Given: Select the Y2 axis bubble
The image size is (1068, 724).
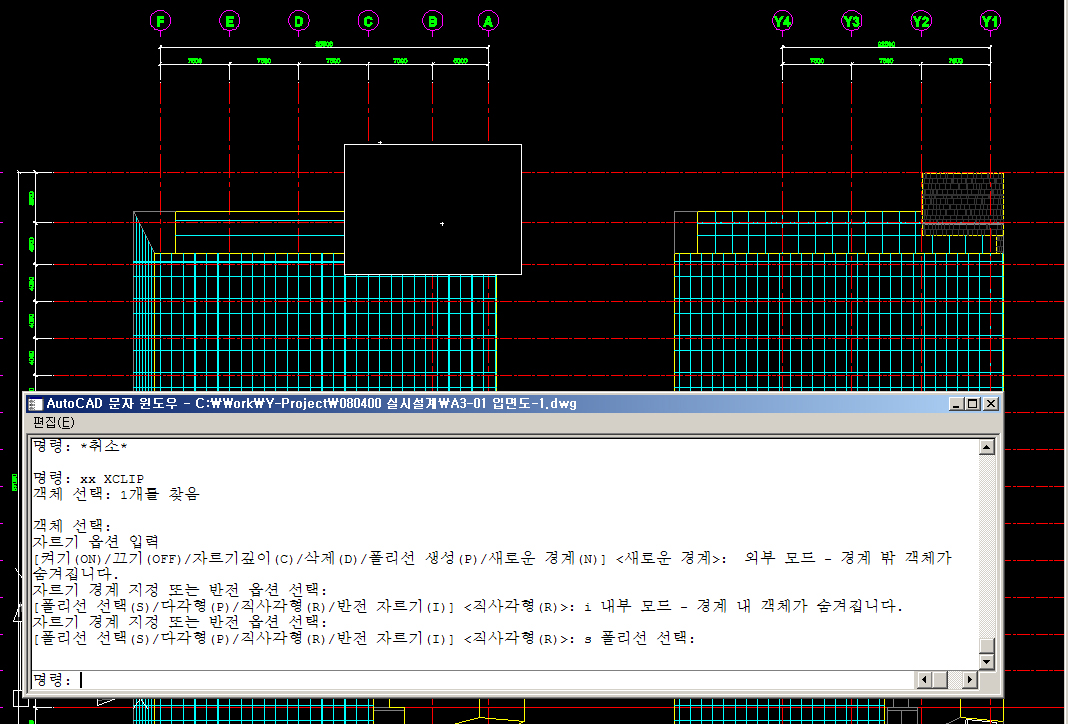Looking at the screenshot, I should (921, 21).
